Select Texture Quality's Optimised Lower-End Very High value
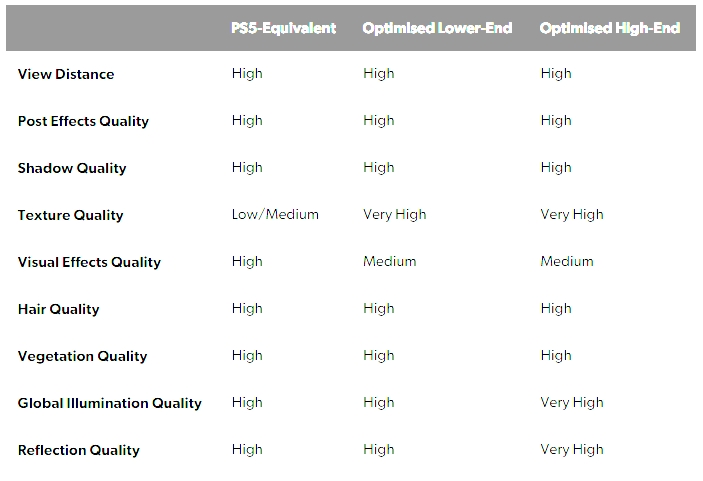Viewport: 703px width, 481px height. 394,214
